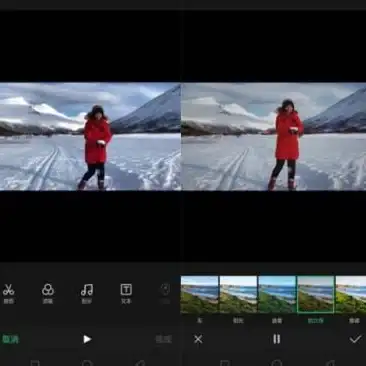Select the scissors trim tool
366x366 pixels.
pyautogui.click(x=9, y=293)
